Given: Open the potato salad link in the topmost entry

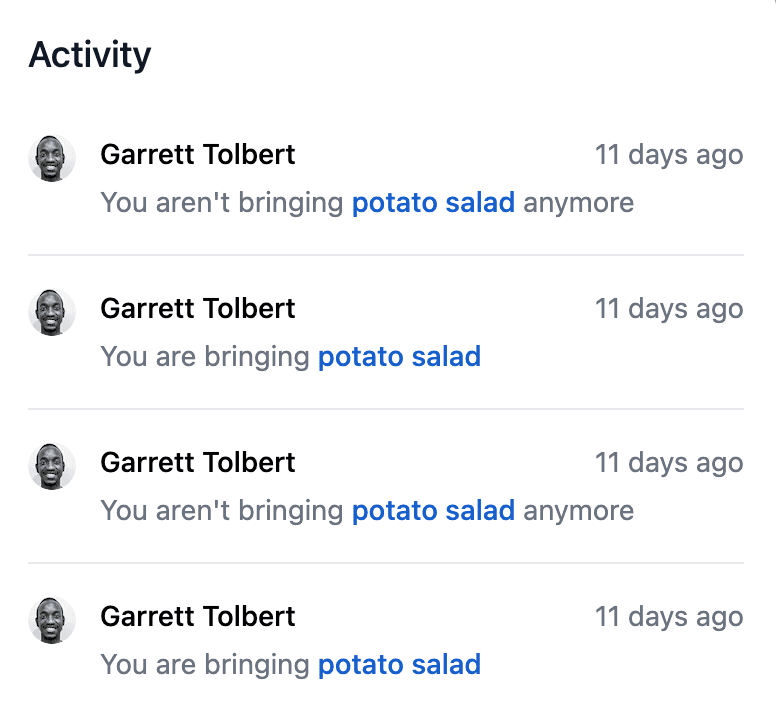Looking at the screenshot, I should pyautogui.click(x=433, y=203).
